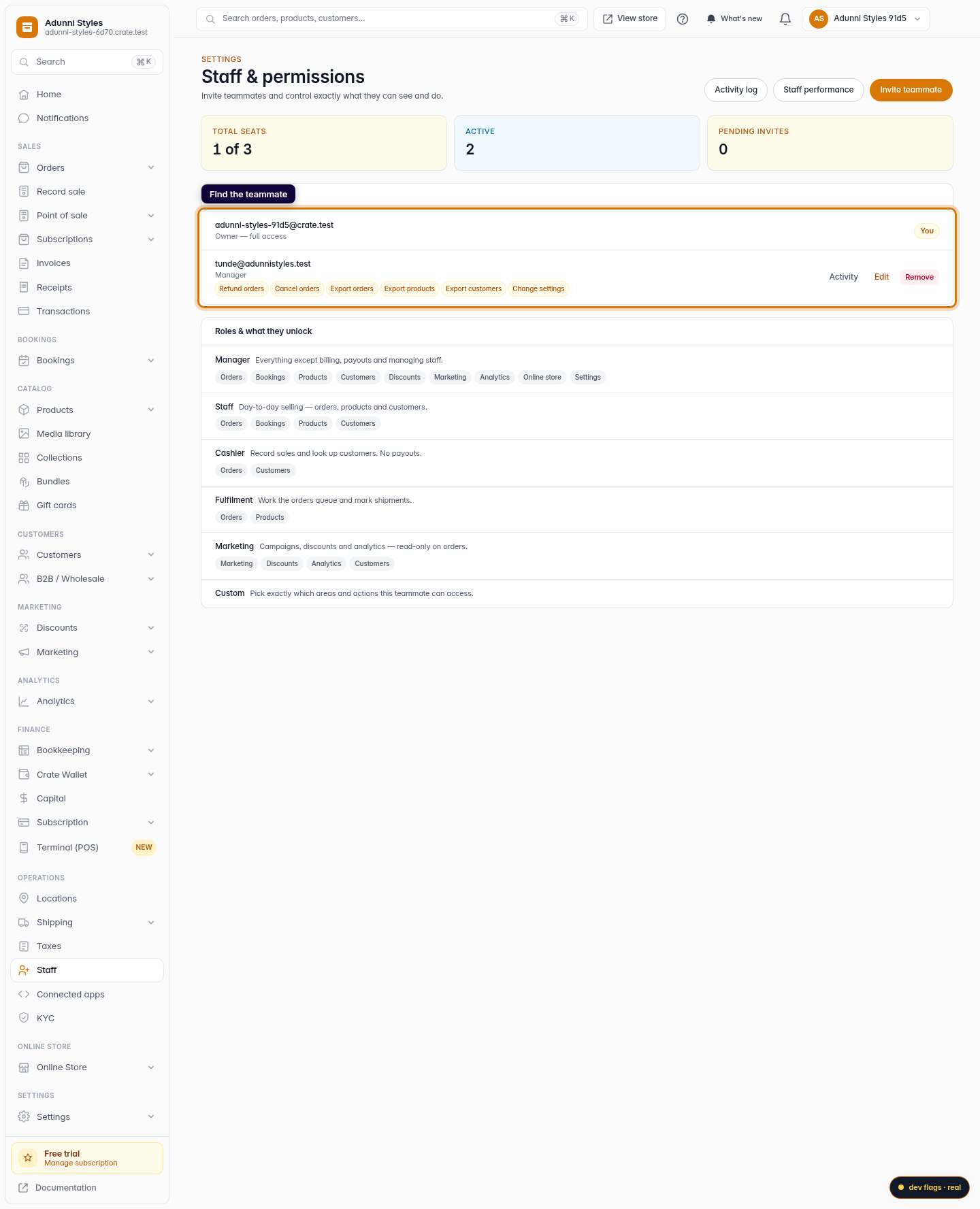Click the Staff person-plus icon
Viewport: 980px width, 1209px height.
24,970
